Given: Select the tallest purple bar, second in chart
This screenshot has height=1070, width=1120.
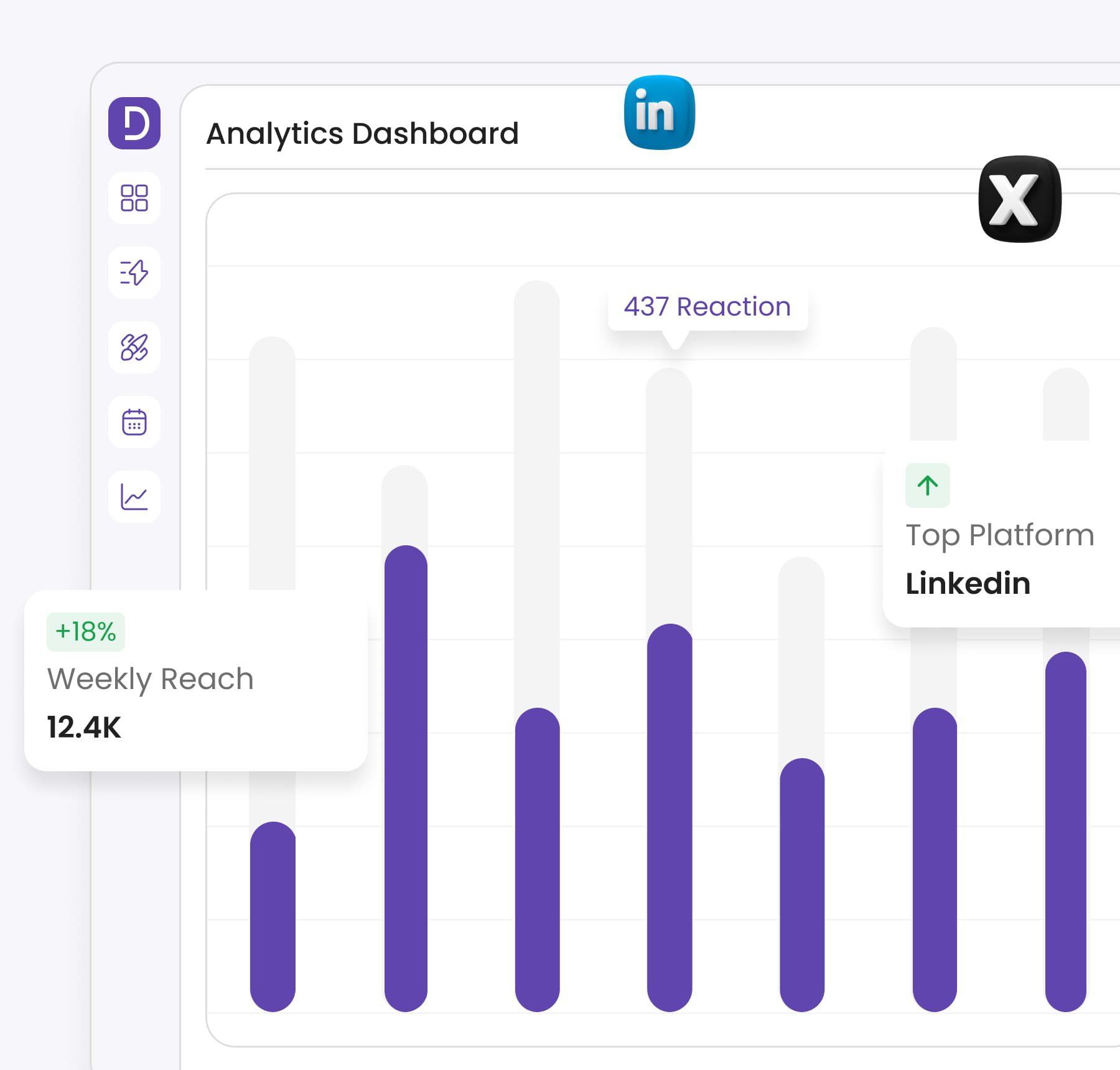Looking at the screenshot, I should click(x=406, y=779).
